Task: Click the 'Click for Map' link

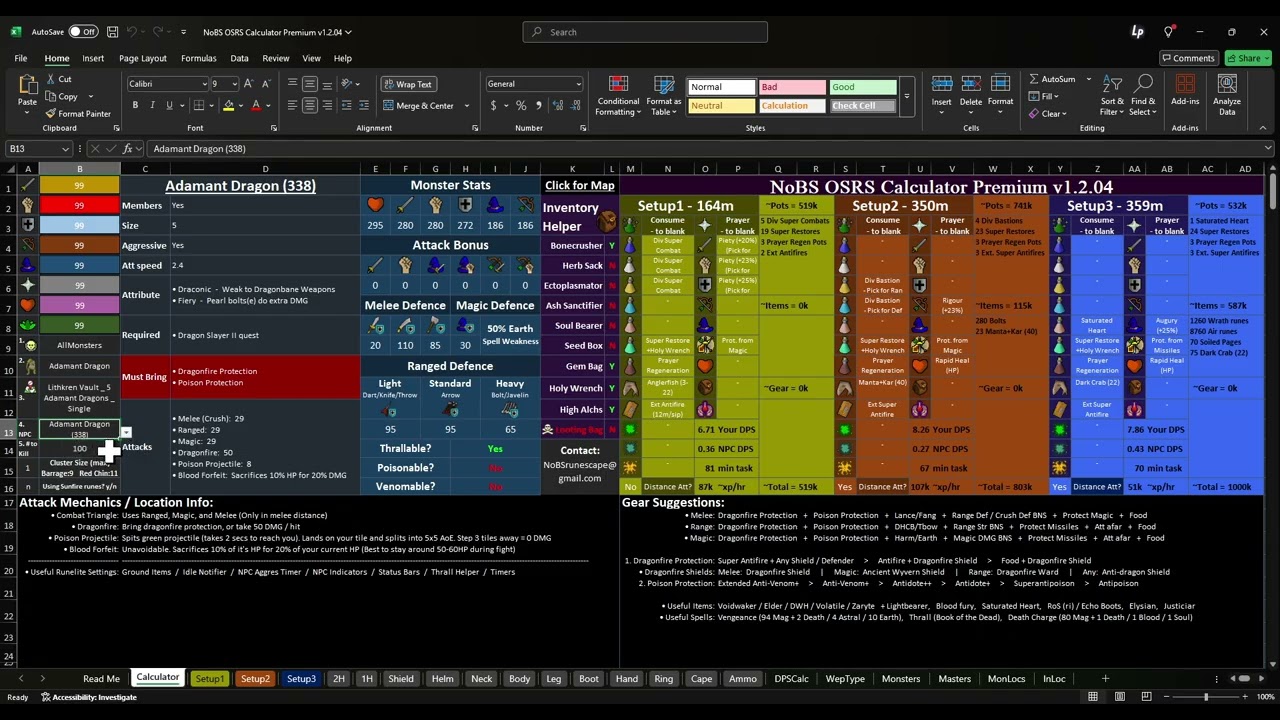Action: point(579,185)
